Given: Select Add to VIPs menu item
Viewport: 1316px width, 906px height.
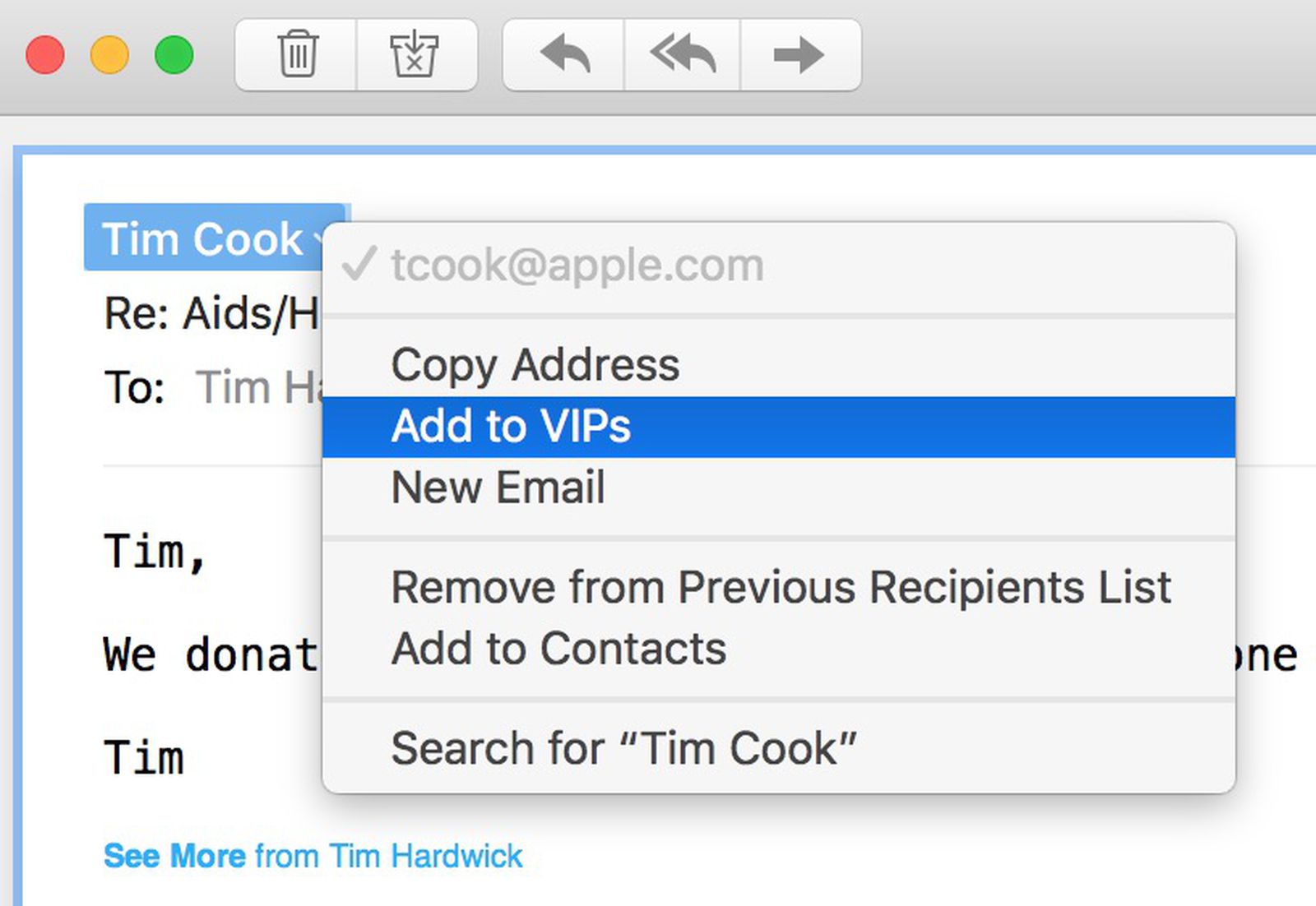Looking at the screenshot, I should coord(511,426).
